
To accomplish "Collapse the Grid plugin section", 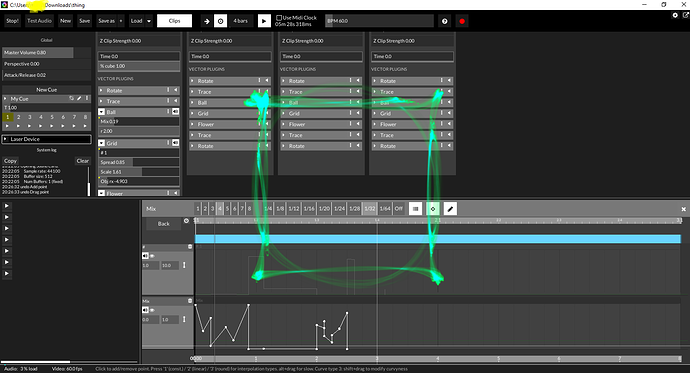I will click(x=101, y=143).
